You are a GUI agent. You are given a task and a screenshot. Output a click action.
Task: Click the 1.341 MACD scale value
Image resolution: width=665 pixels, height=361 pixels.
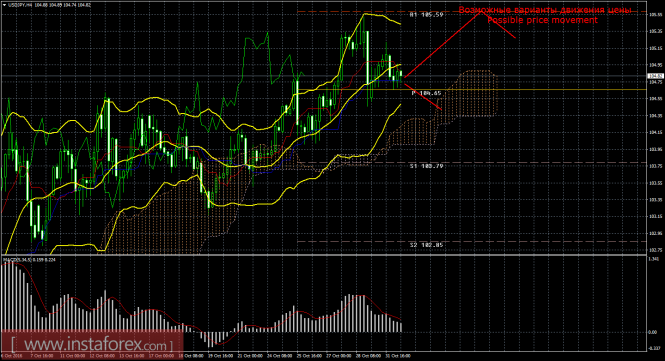click(654, 259)
